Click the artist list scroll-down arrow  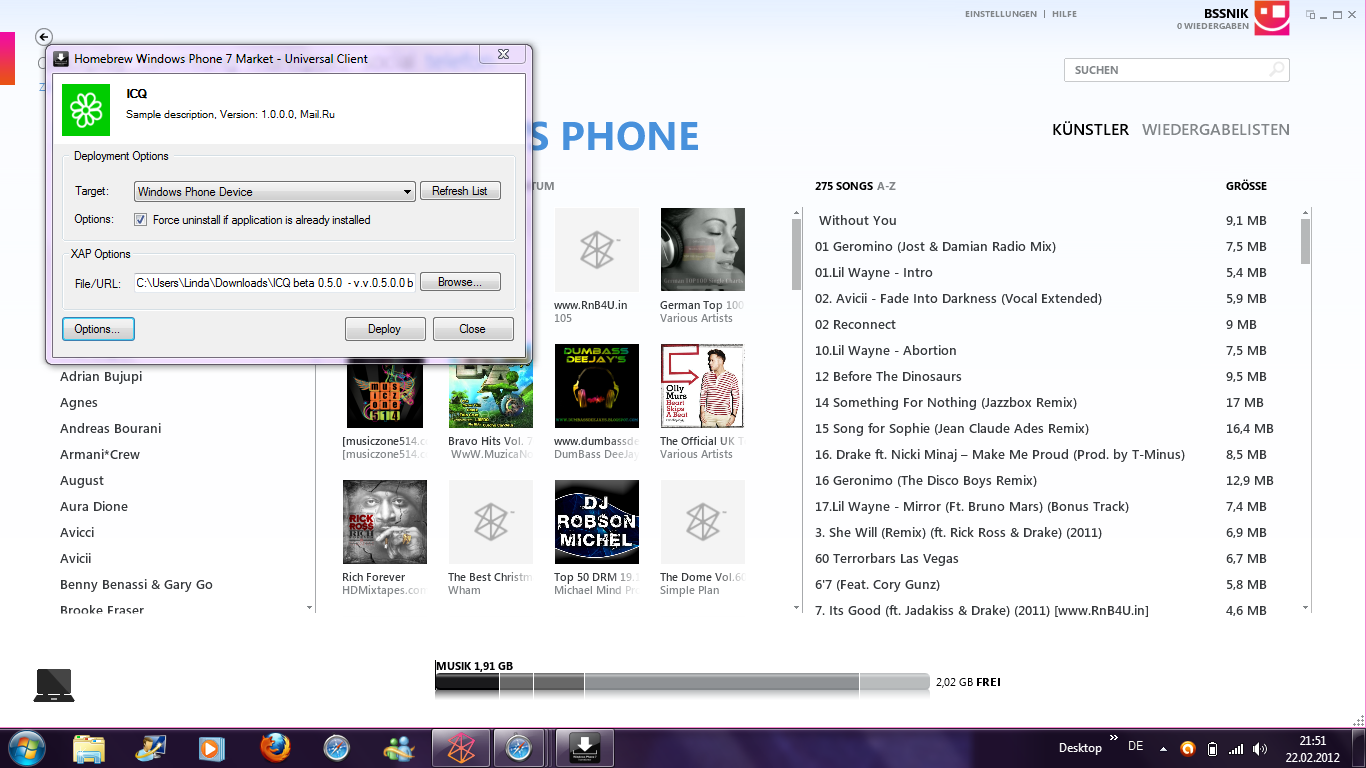point(310,608)
